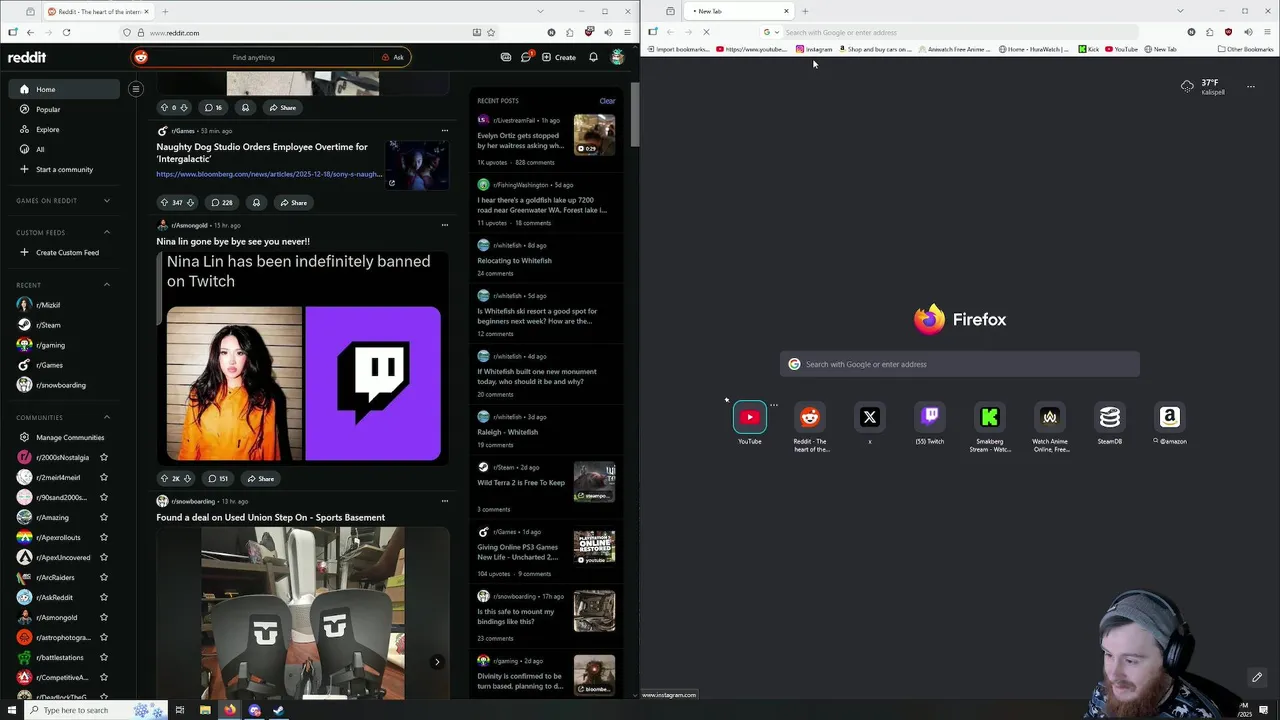This screenshot has width=1280, height=720.
Task: Collapse Recent section in sidebar
Action: click(x=107, y=285)
